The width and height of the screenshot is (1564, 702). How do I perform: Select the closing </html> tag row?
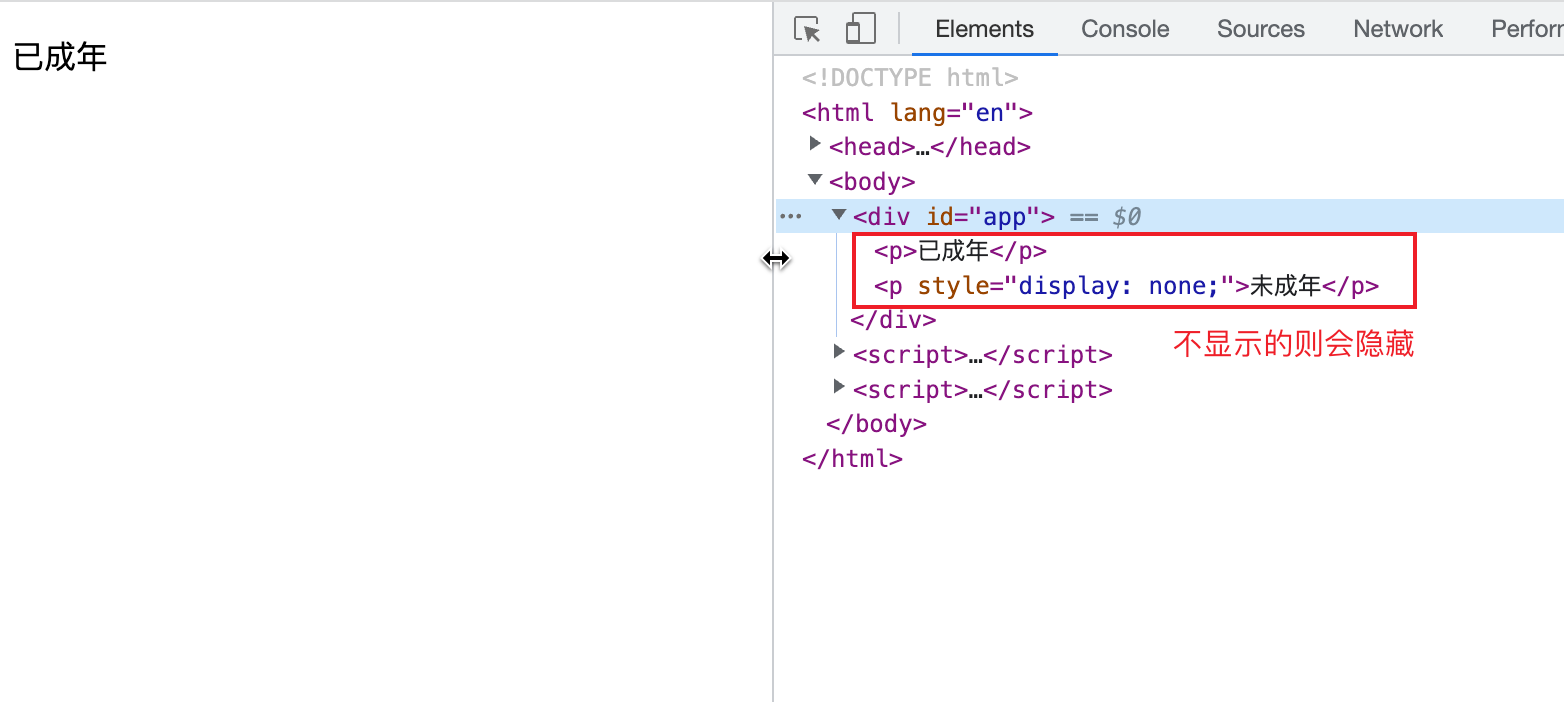[852, 459]
